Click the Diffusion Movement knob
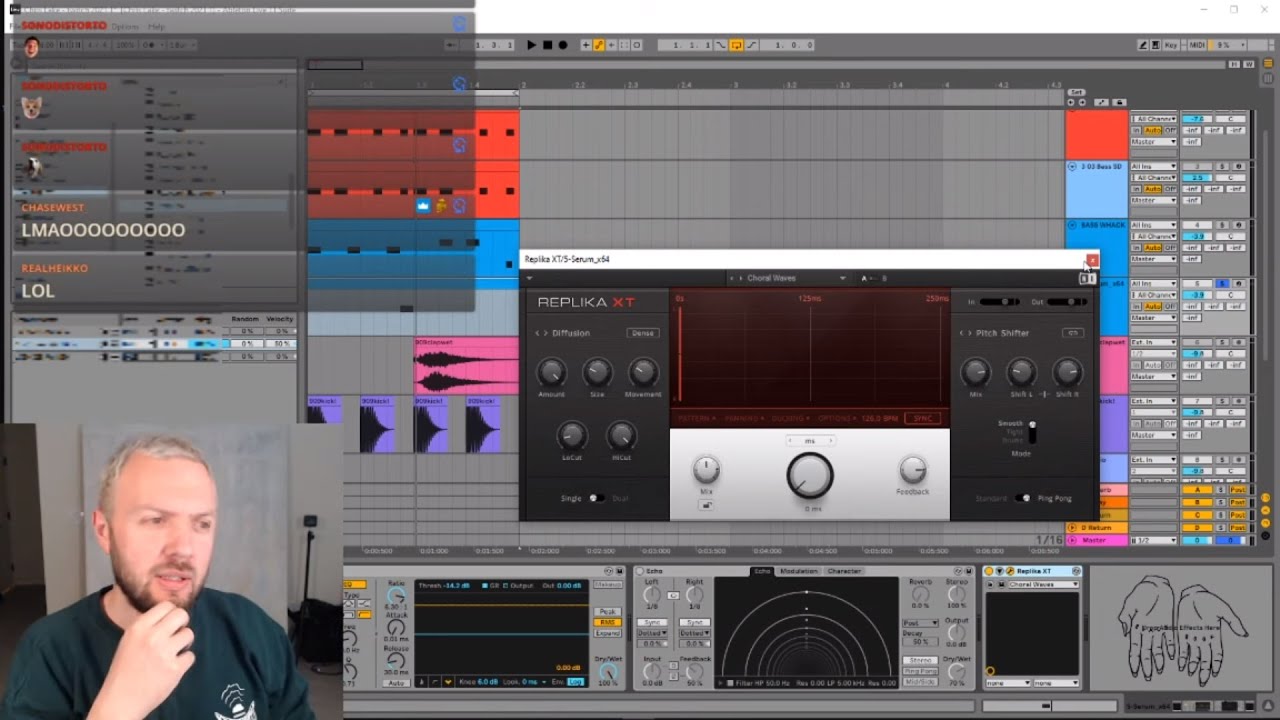The height and width of the screenshot is (720, 1280). 643,372
